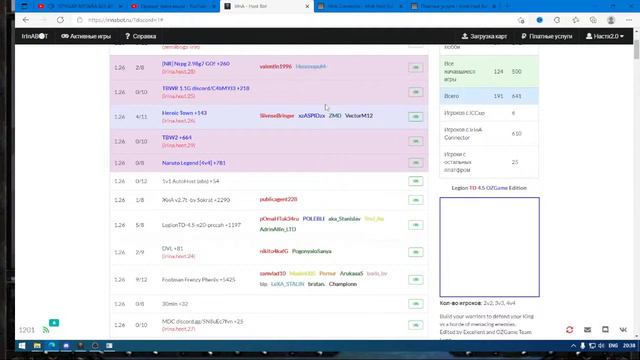Select player aka_Stanislav in LegionTD row
The width and height of the screenshot is (640, 360).
click(x=344, y=219)
